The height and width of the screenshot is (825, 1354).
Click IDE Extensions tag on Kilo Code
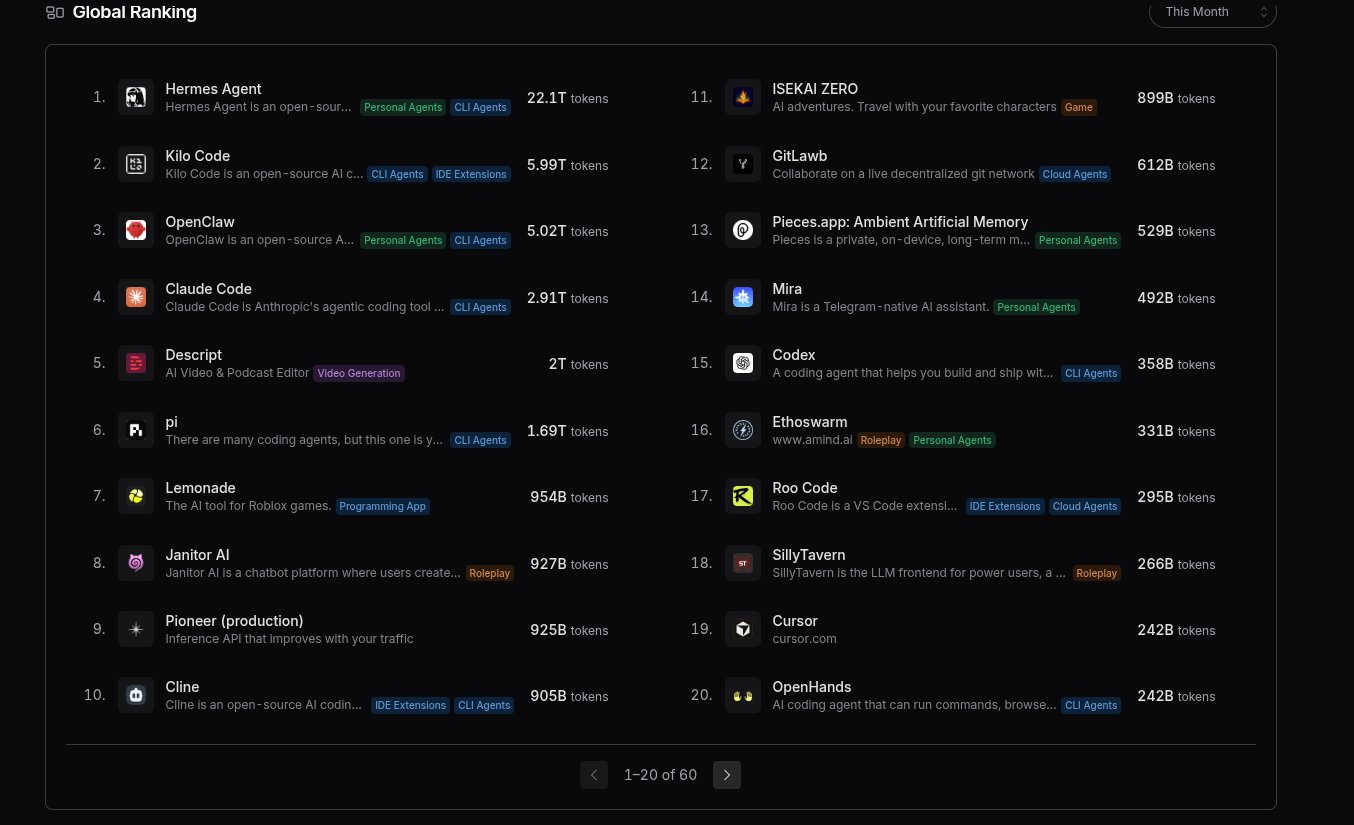point(470,174)
